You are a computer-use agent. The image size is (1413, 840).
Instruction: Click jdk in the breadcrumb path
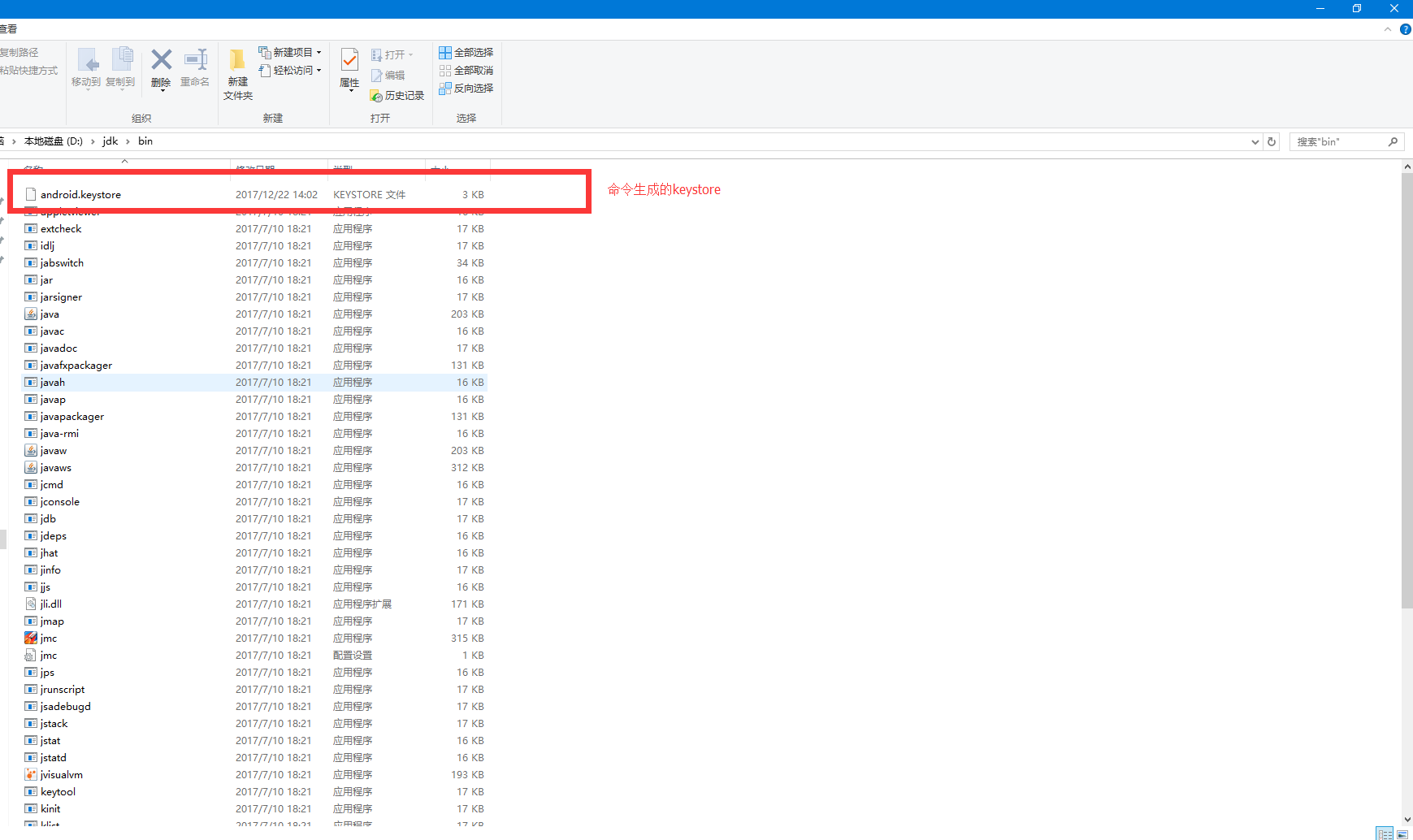[111, 141]
